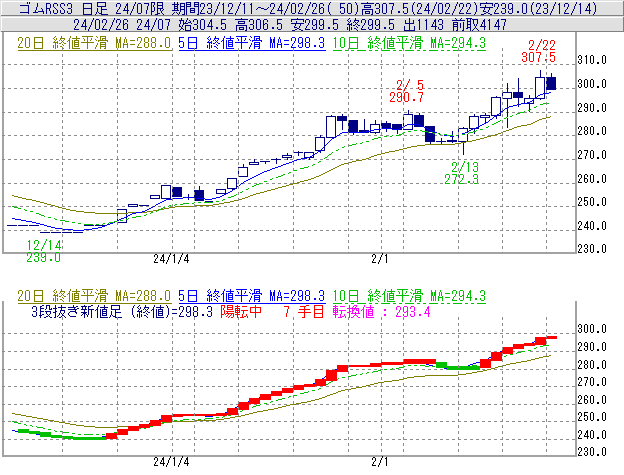
Task: Click the 300.0 axis value on lower chart
Action: click(592, 329)
